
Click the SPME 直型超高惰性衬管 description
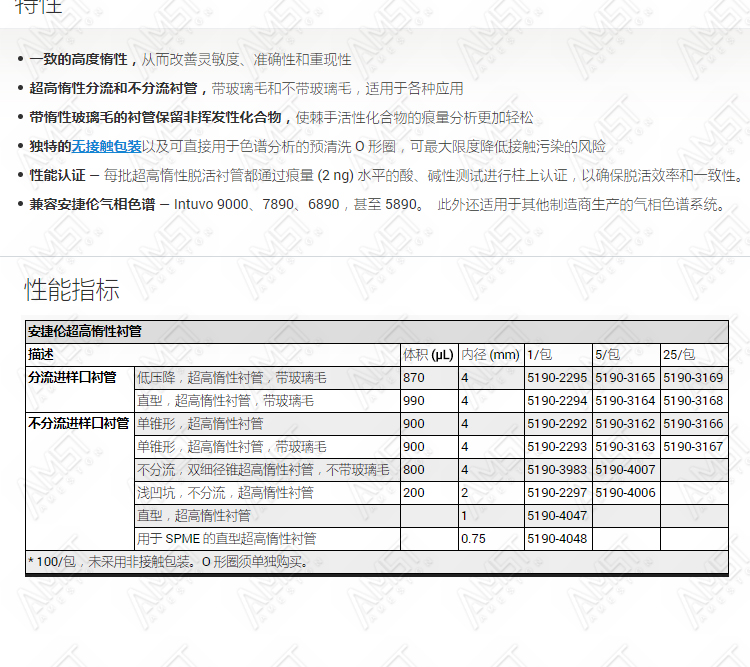click(227, 539)
